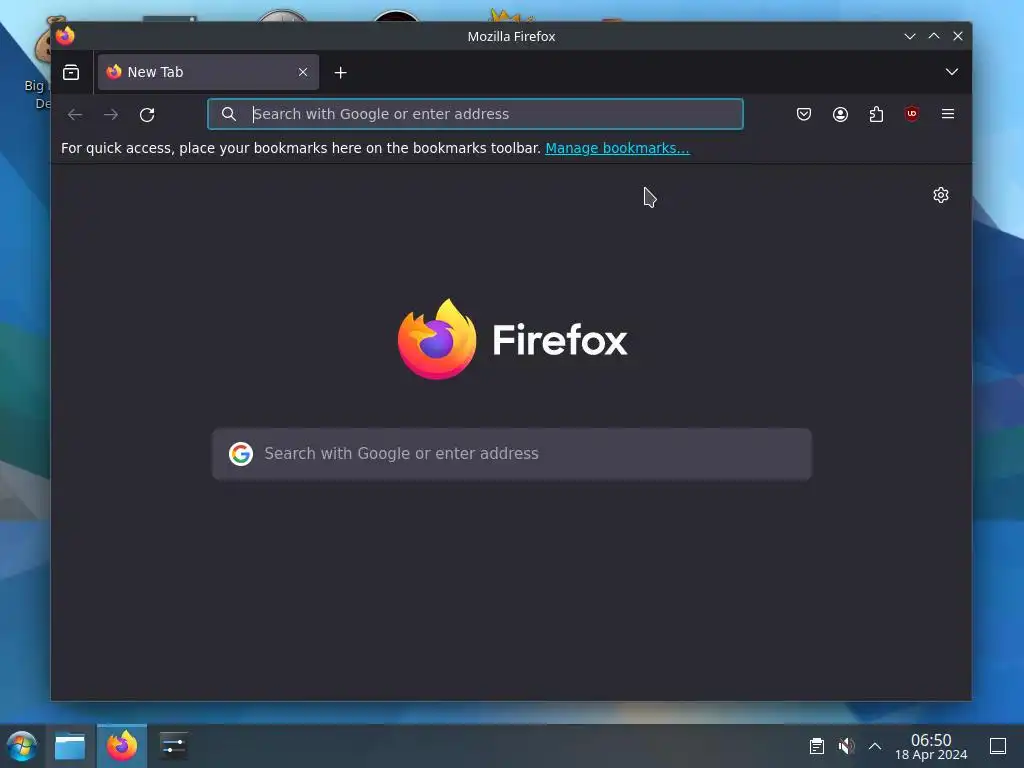Image resolution: width=1024 pixels, height=768 pixels.
Task: Maximize Firefox with the up chevron
Action: 934,37
